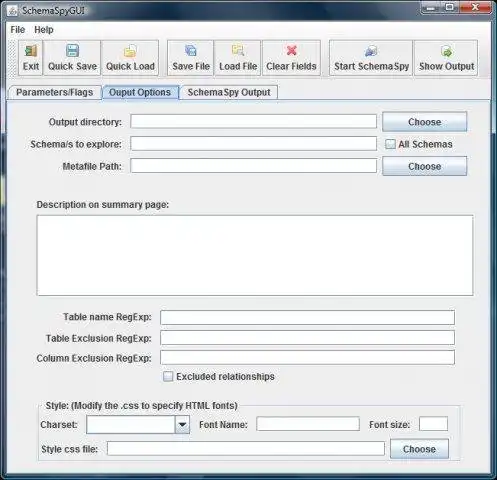Maximize the SchemaSpyGUI window

pyautogui.click(x=449, y=7)
